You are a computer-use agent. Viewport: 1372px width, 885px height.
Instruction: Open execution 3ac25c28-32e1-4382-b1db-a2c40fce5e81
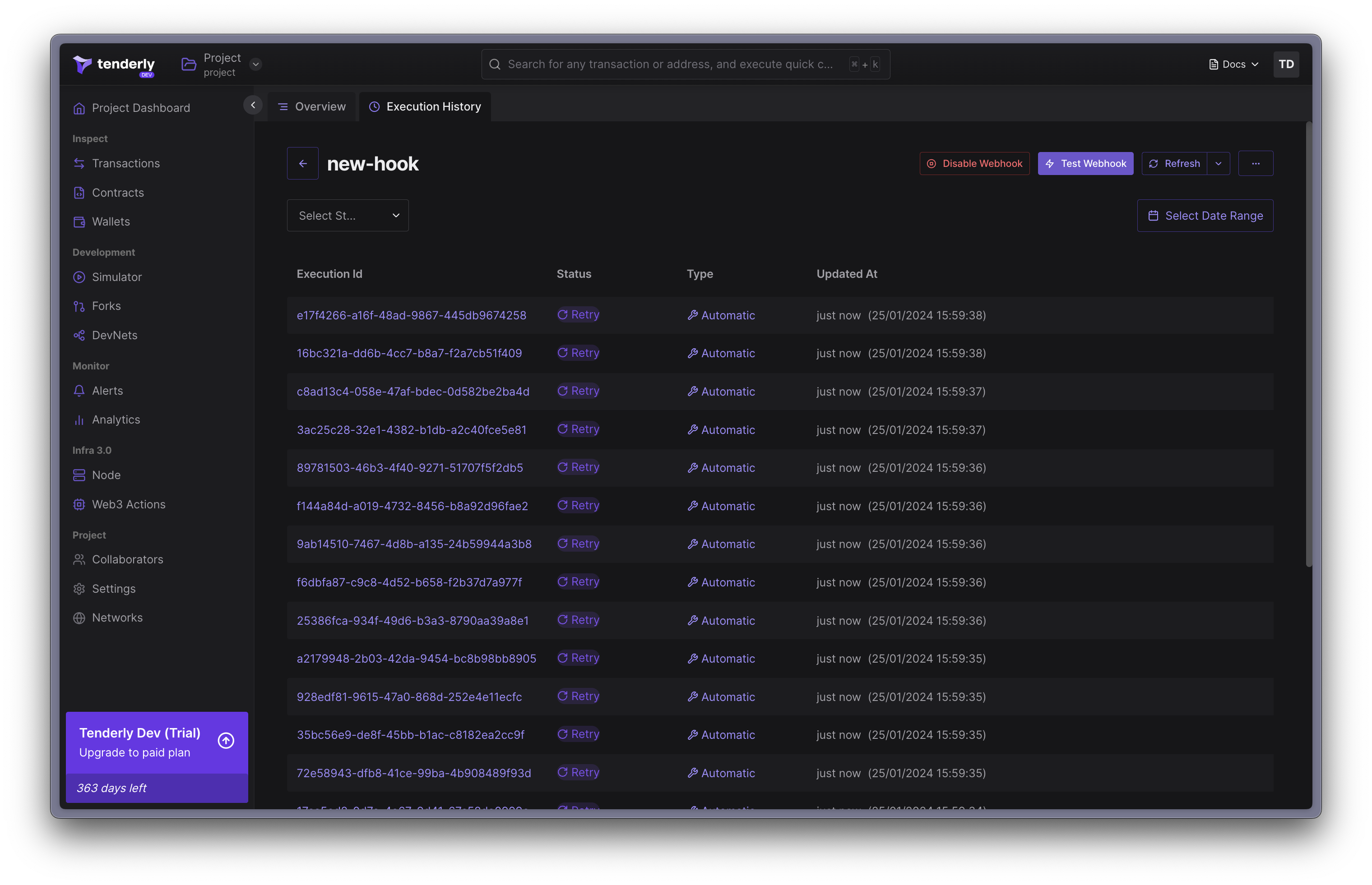coord(411,430)
